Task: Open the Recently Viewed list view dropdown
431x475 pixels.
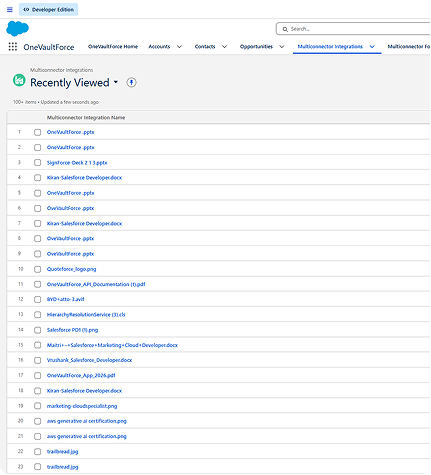Action: (x=116, y=82)
